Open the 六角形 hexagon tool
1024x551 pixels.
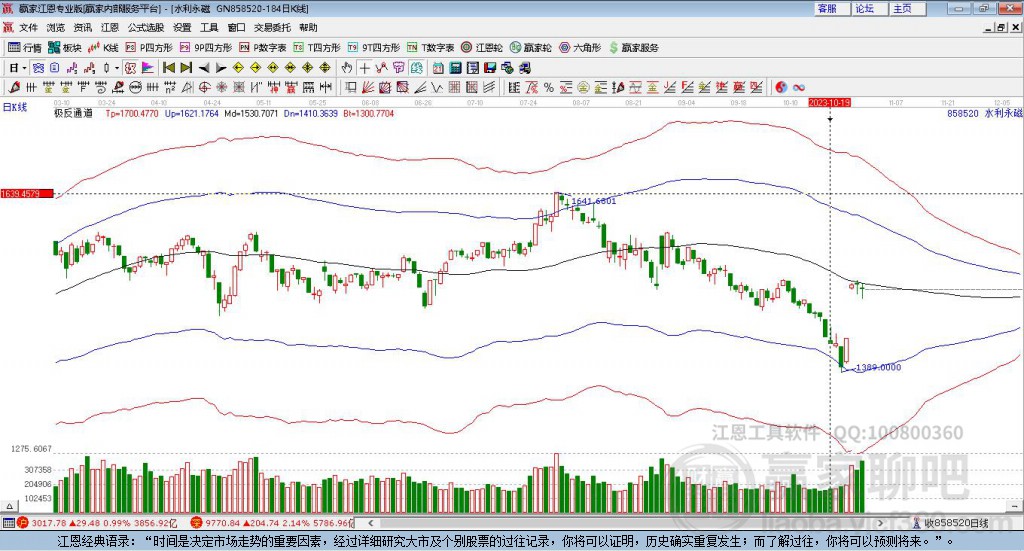(x=580, y=48)
